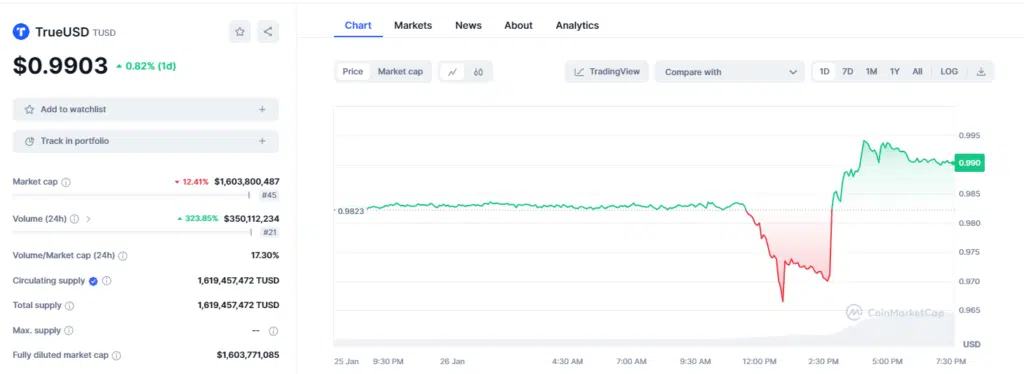Open Circulating supply info icon
The image size is (1024, 374).
point(106,281)
